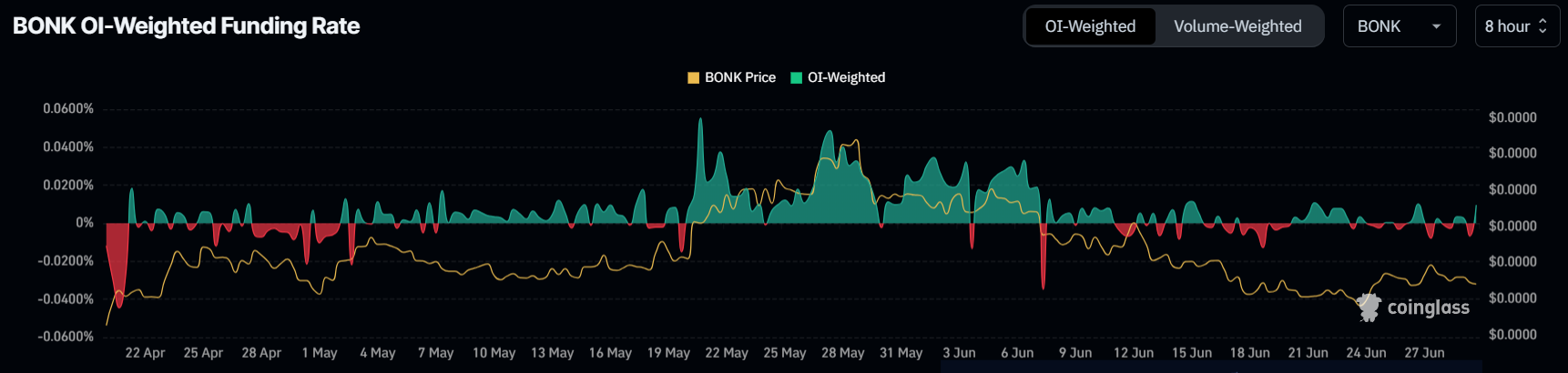
Task: Click the 28 Apr date label
Action: coord(261,353)
